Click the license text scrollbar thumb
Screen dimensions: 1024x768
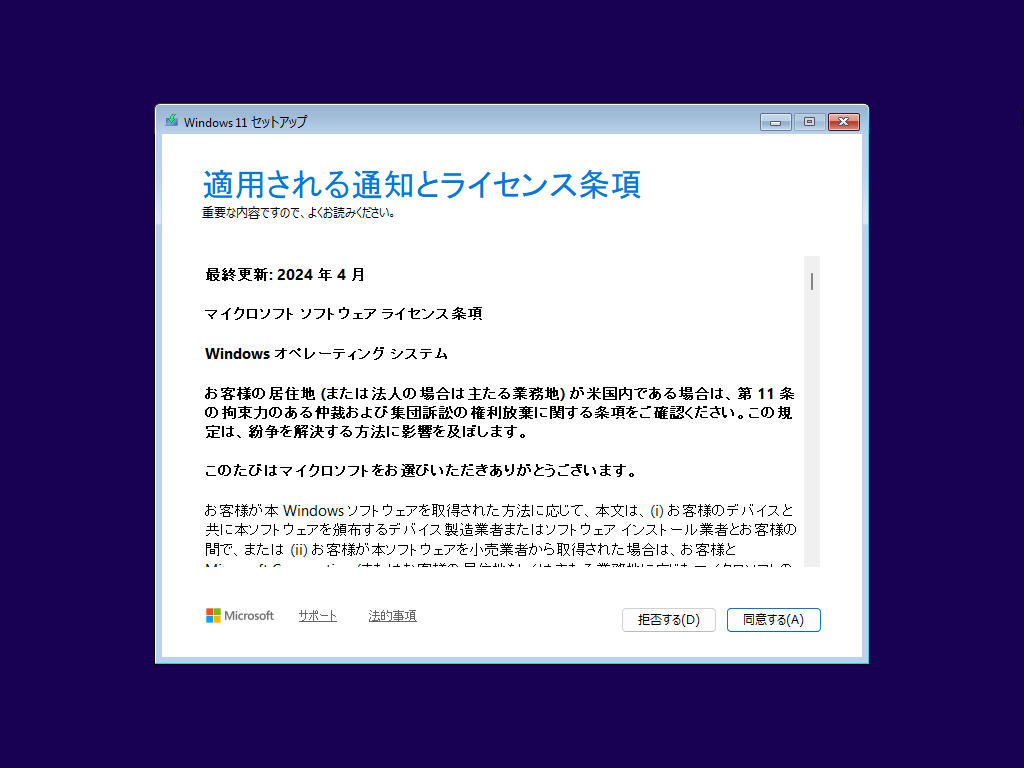point(812,281)
